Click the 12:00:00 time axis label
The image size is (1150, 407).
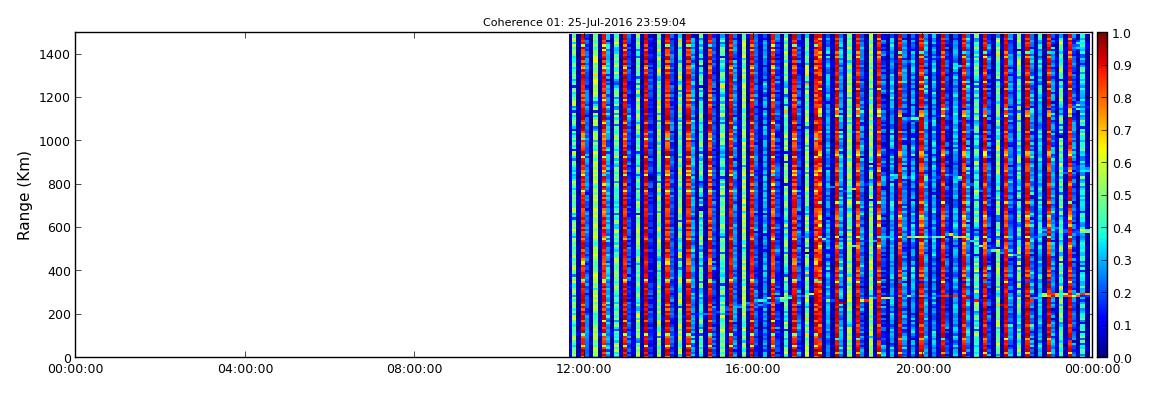[585, 369]
